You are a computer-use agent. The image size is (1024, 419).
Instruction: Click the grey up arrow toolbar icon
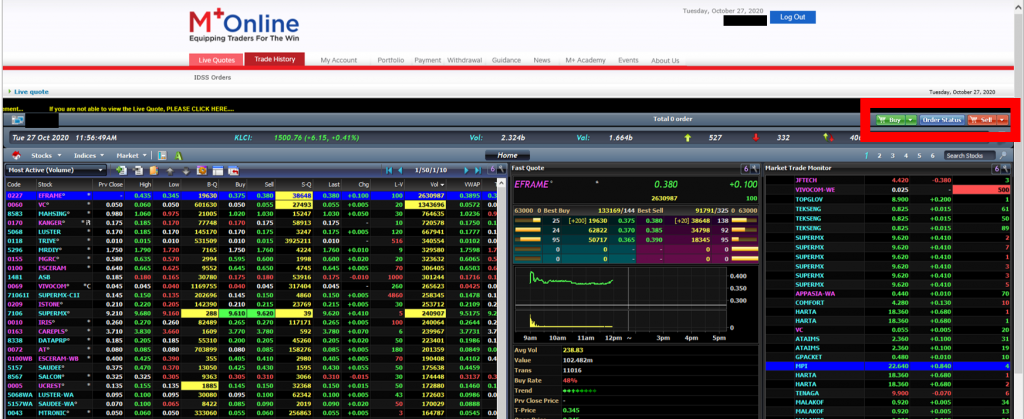pos(170,171)
